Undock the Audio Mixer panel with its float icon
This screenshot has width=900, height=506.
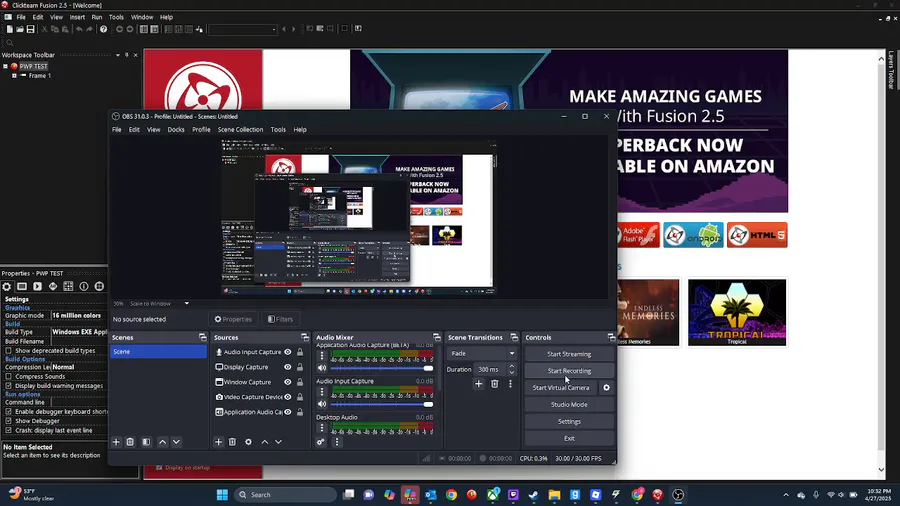[x=437, y=337]
